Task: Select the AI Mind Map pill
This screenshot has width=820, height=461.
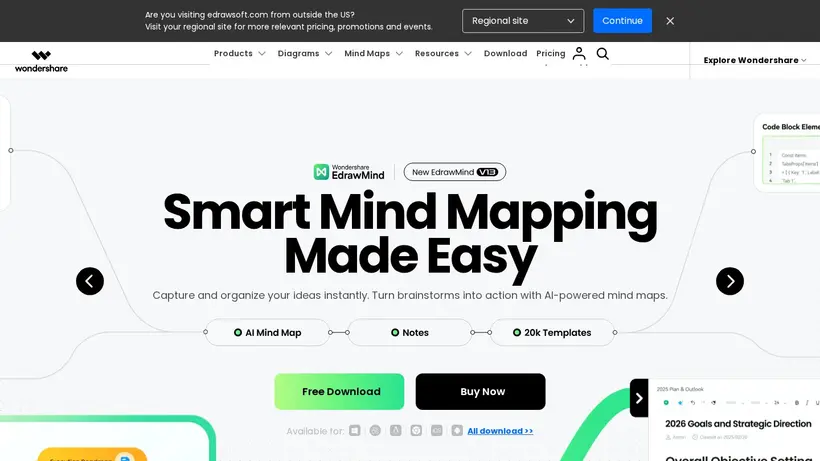Action: coord(267,332)
